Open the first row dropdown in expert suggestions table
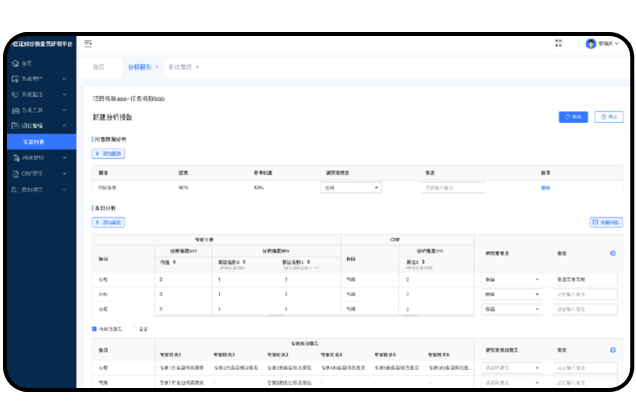This screenshot has width=636, height=420. coord(511,368)
